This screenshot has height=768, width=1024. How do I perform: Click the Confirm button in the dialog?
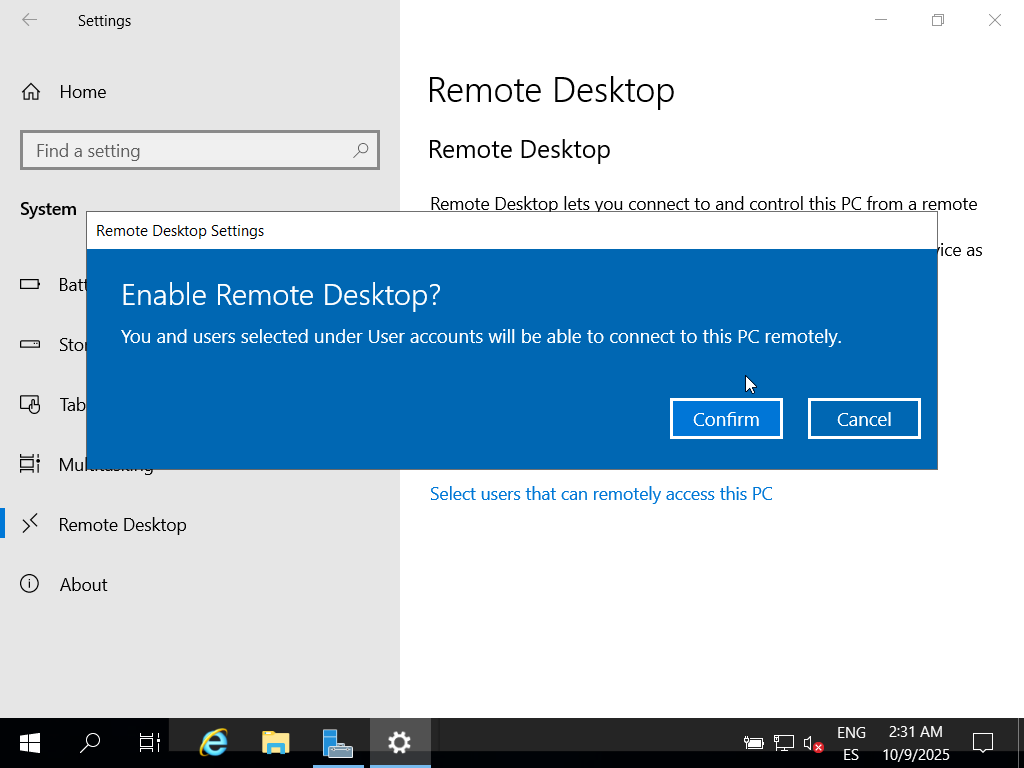726,419
